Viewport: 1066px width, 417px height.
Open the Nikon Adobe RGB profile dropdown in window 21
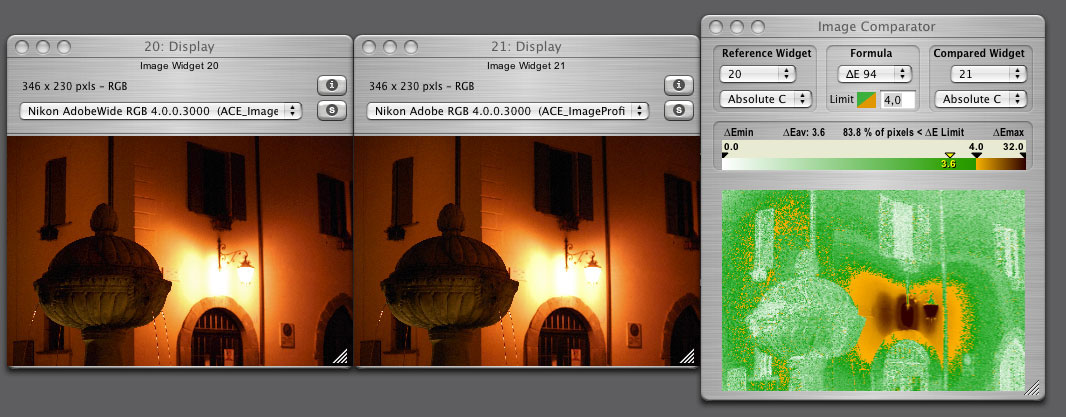[x=507, y=111]
